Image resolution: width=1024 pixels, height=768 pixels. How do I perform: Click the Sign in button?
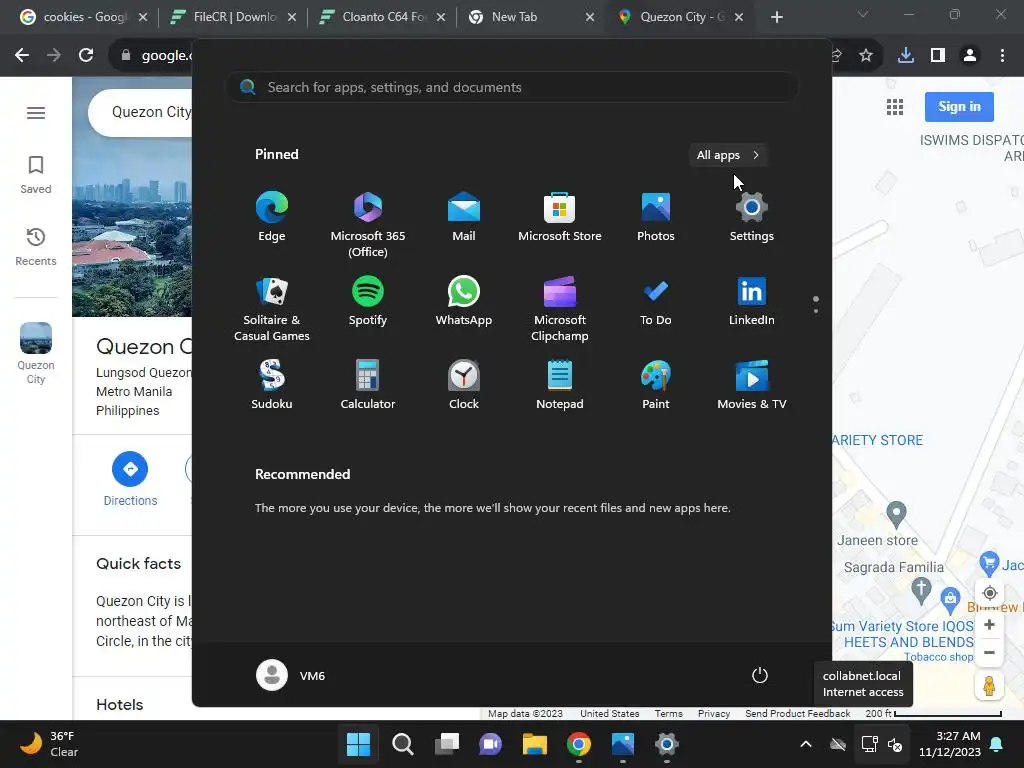959,106
